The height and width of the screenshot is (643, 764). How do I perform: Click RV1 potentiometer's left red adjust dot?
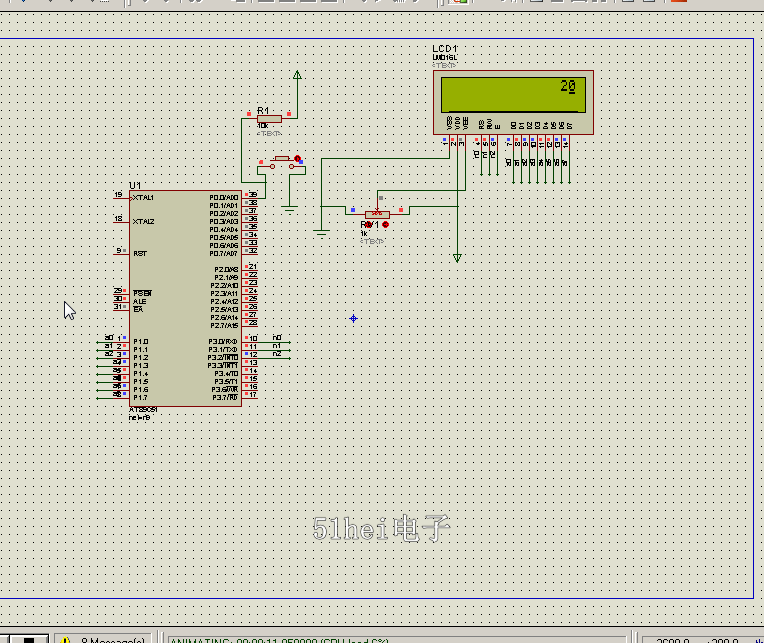369,225
